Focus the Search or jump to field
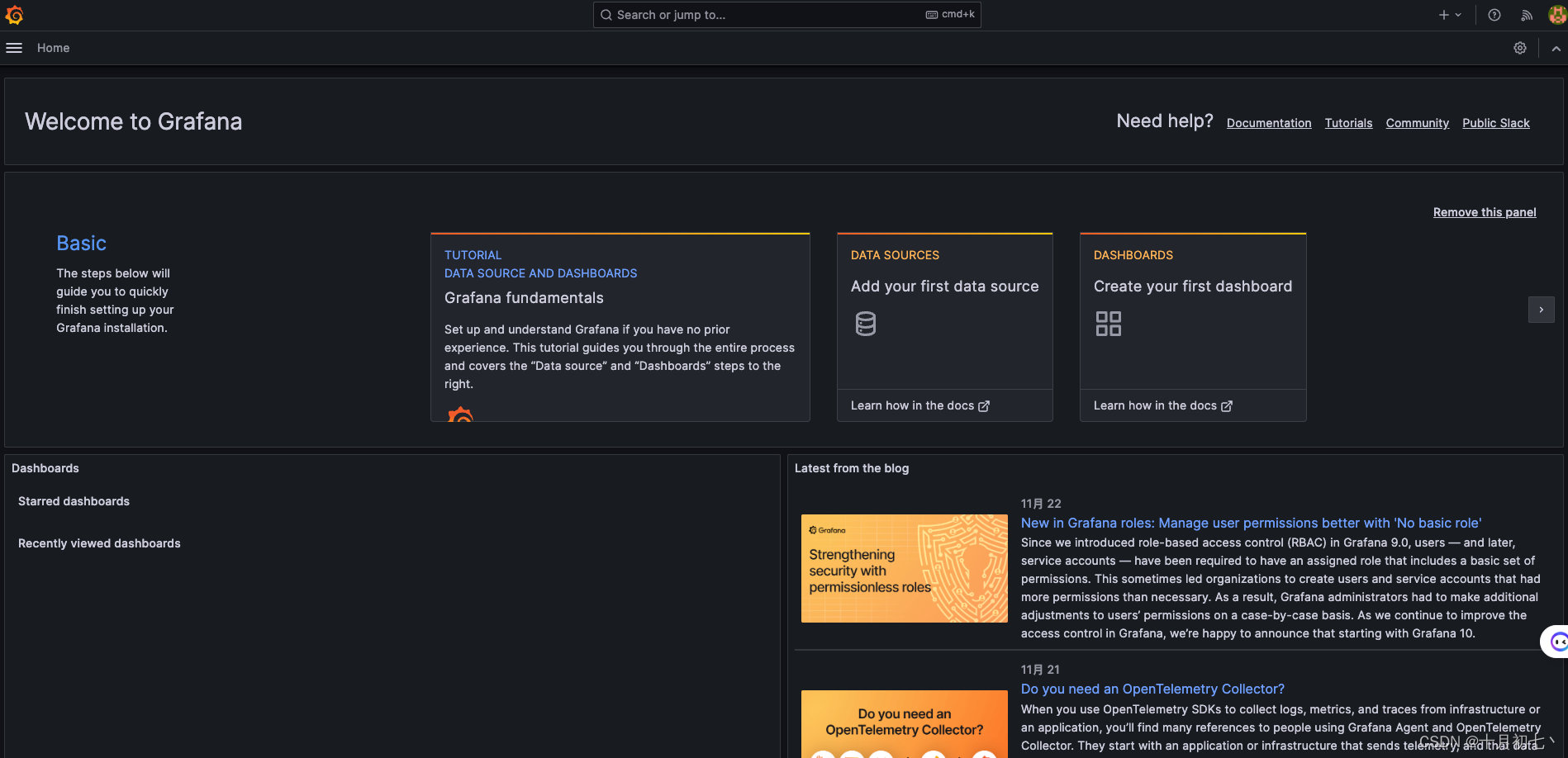This screenshot has height=758, width=1568. [786, 15]
